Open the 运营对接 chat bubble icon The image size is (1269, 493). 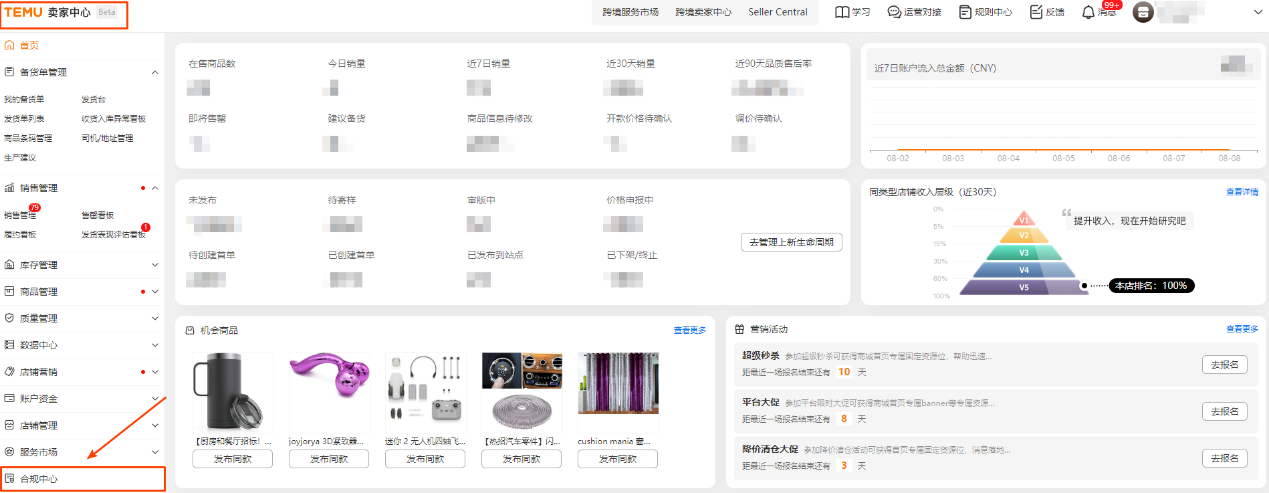[x=894, y=12]
